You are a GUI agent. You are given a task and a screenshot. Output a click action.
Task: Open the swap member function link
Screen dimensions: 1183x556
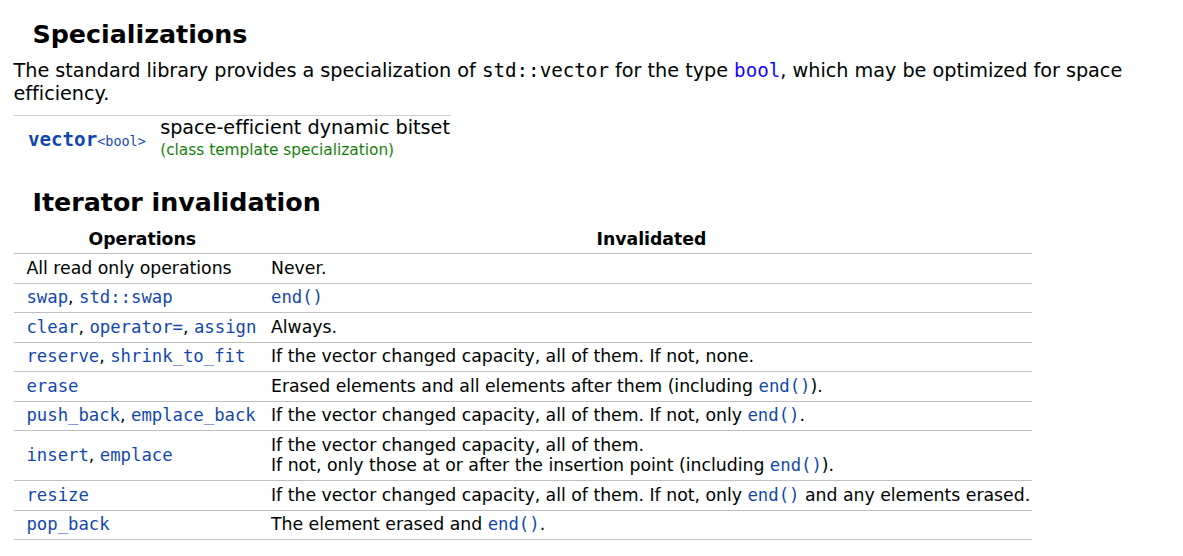pyautogui.click(x=47, y=297)
